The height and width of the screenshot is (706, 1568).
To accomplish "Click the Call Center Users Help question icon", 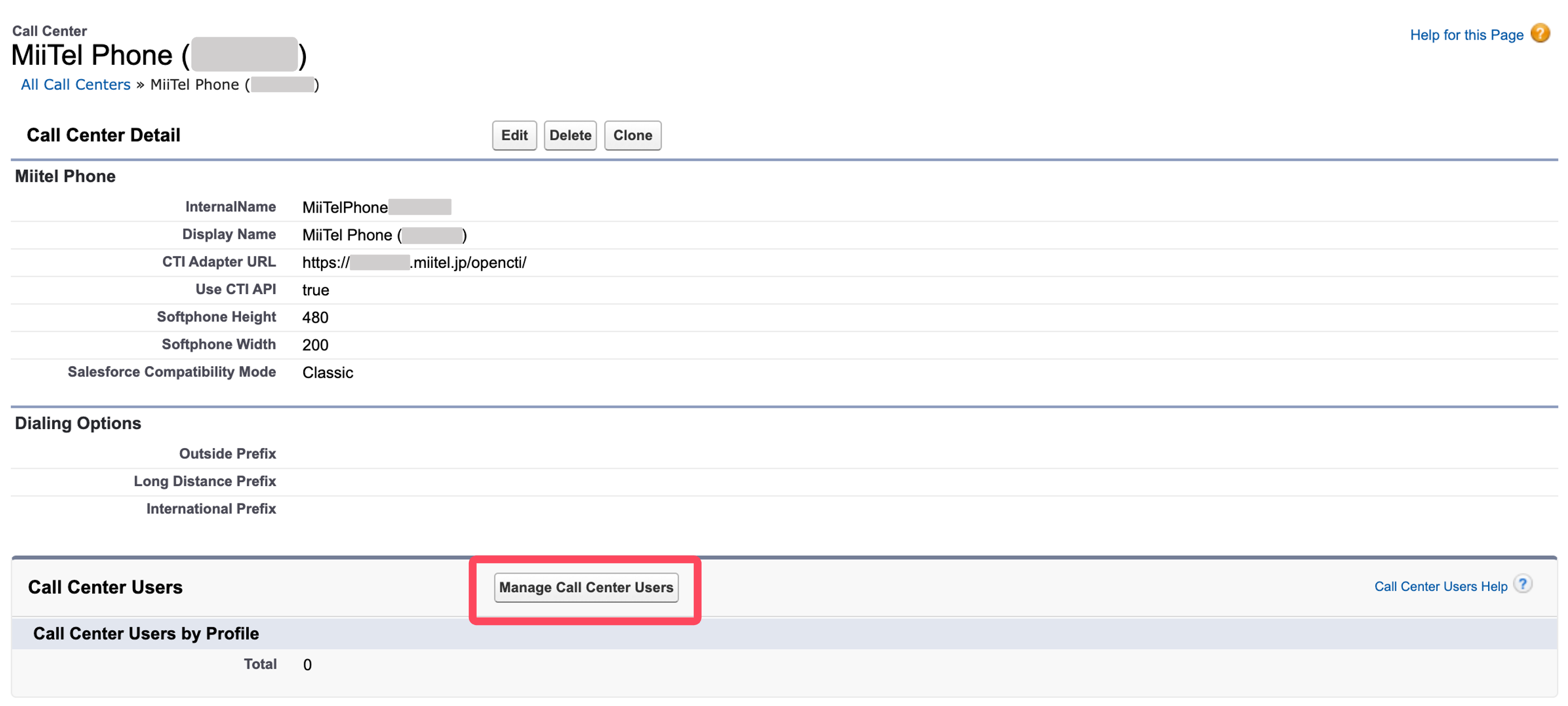I will (1522, 584).
